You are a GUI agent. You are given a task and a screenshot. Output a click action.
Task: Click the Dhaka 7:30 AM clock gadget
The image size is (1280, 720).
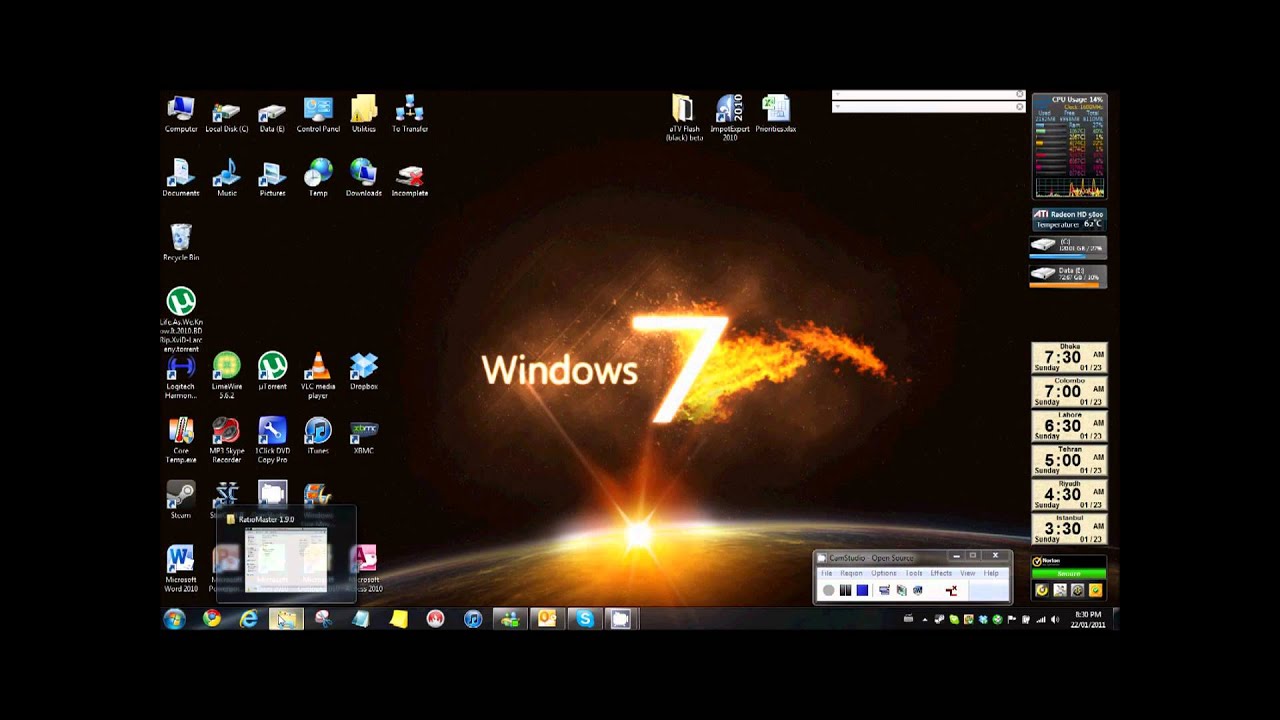point(1069,357)
